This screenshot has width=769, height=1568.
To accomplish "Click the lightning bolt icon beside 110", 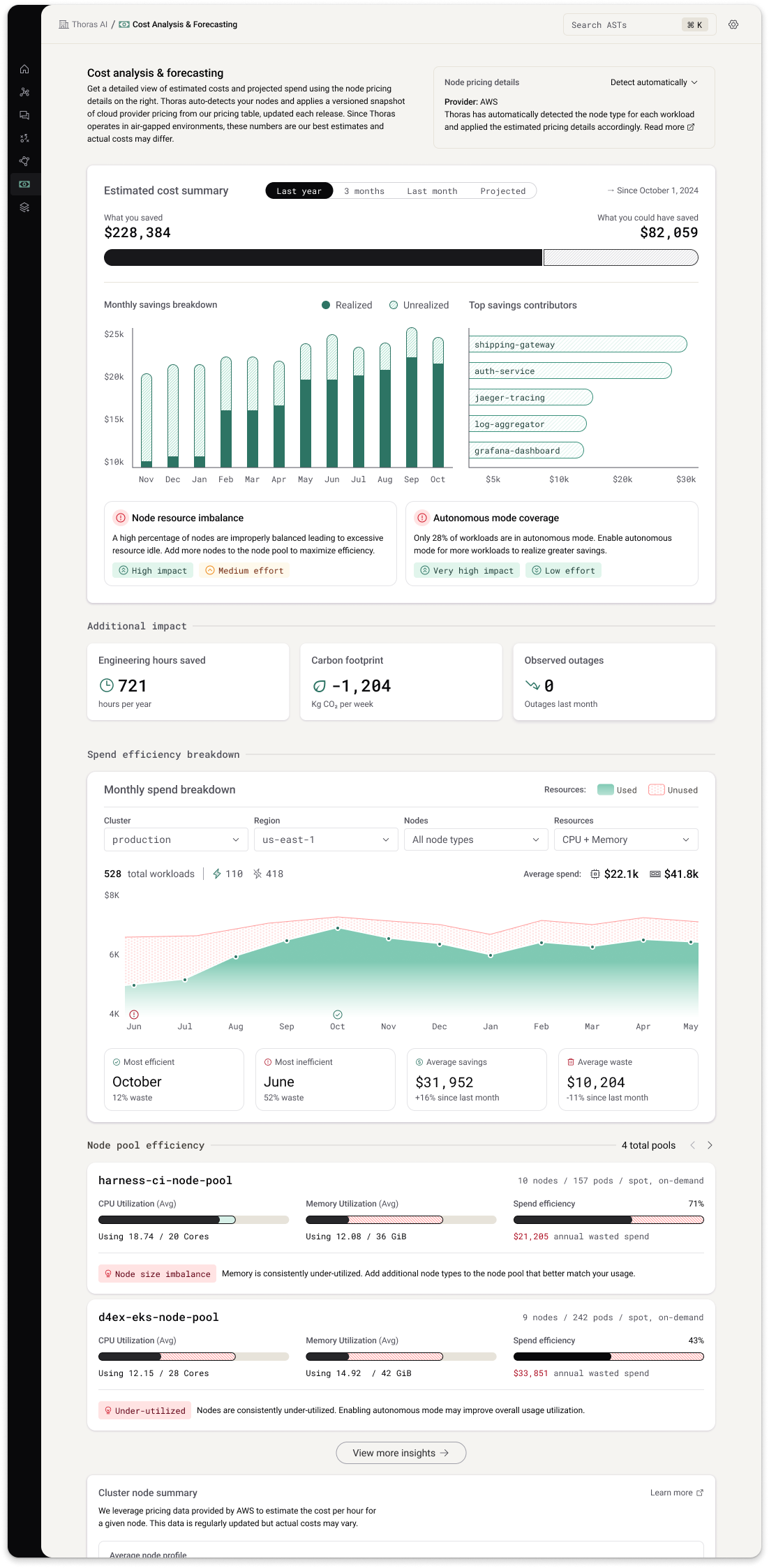I will tap(217, 874).
